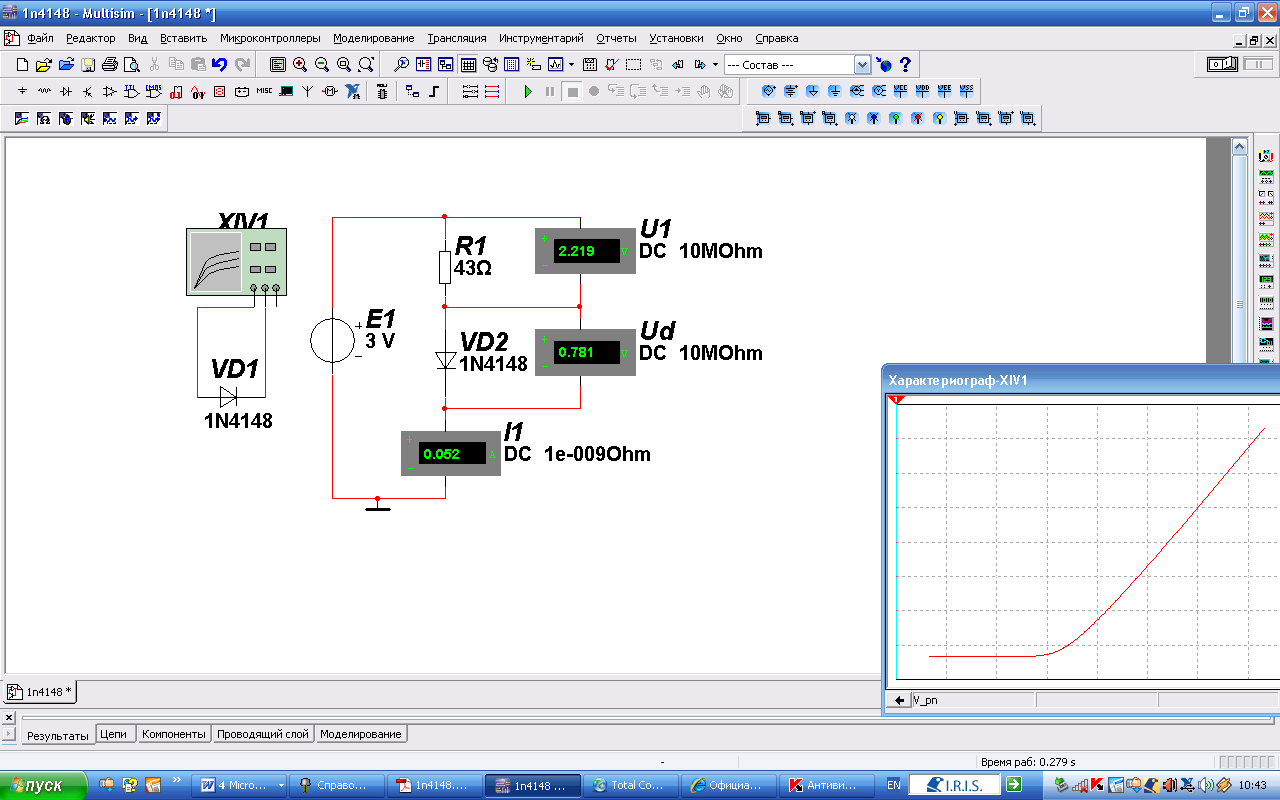Save the circuit with the diskette icon
Viewport: 1280px width, 800px height.
88,65
